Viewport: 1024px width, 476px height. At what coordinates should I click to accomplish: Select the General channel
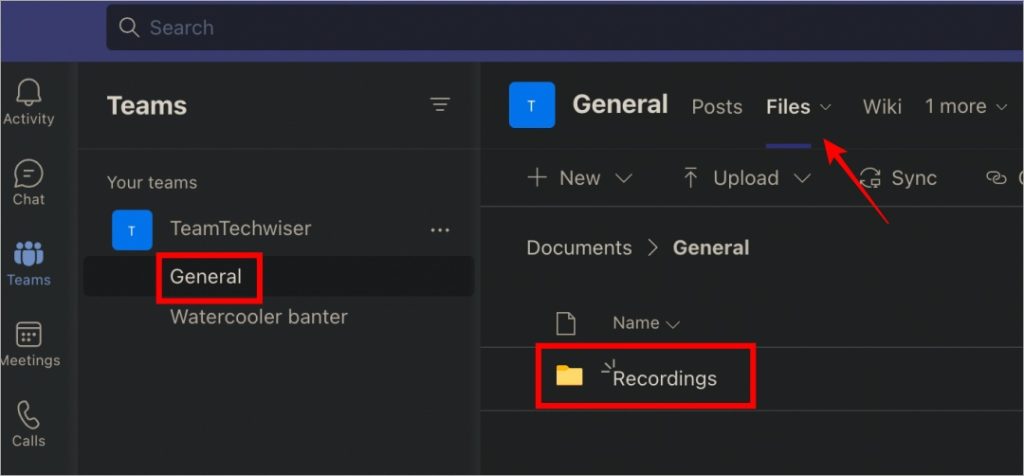278,276
